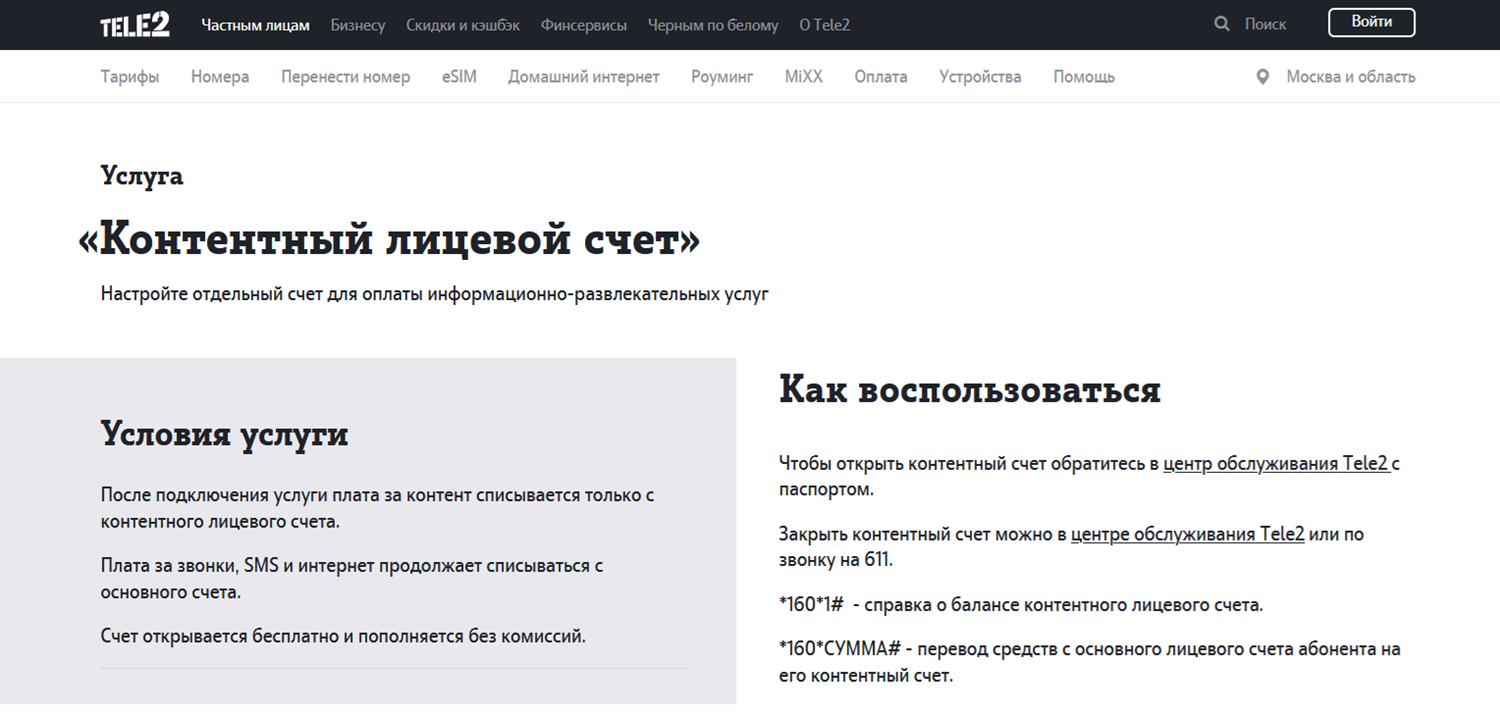
Task: Click the Условия услуги heading
Action: point(225,434)
